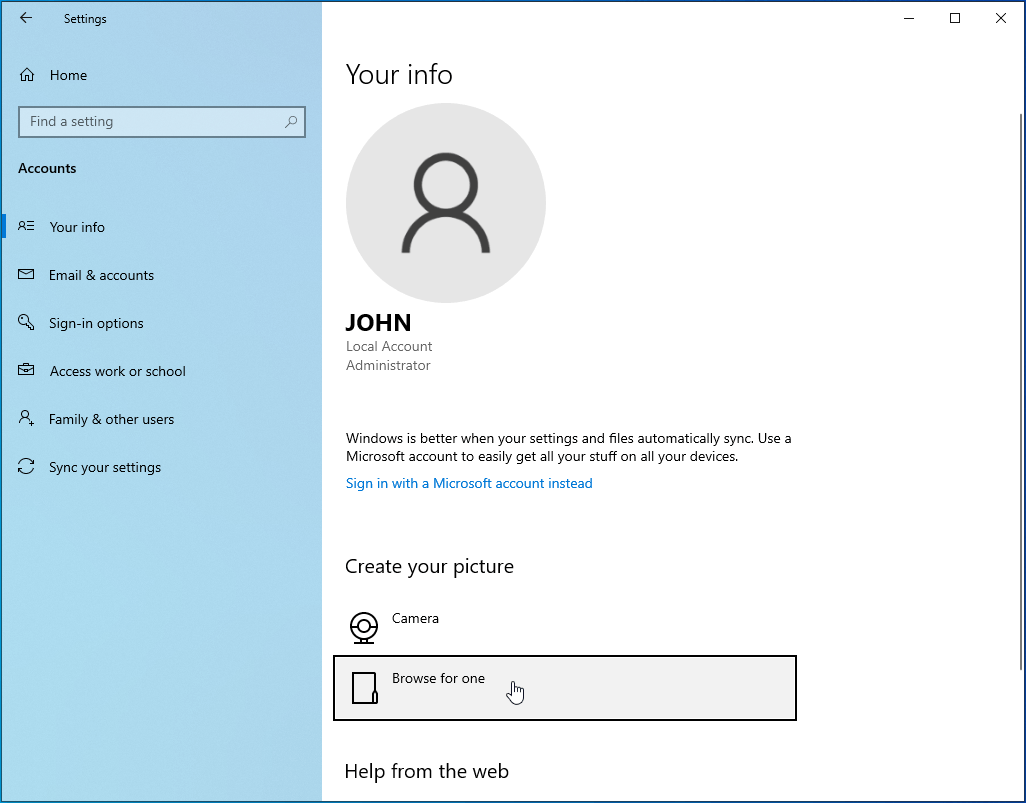Select Family & other users
Viewport: 1026px width, 803px height.
tap(111, 419)
